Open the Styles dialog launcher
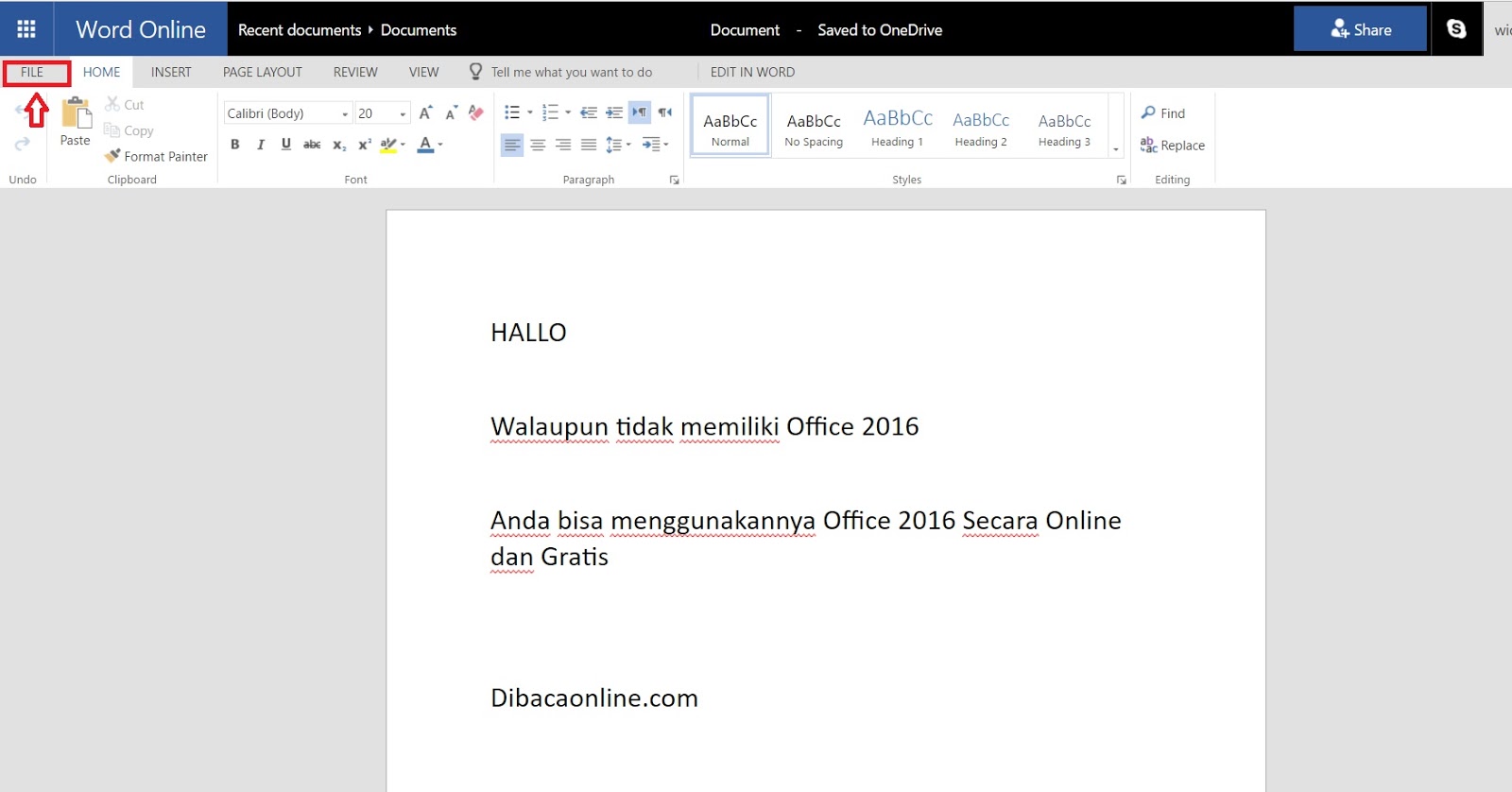Image resolution: width=1512 pixels, height=792 pixels. click(1122, 180)
